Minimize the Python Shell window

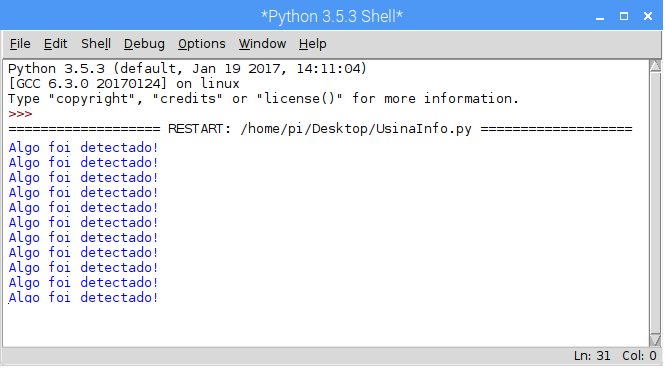pos(600,17)
